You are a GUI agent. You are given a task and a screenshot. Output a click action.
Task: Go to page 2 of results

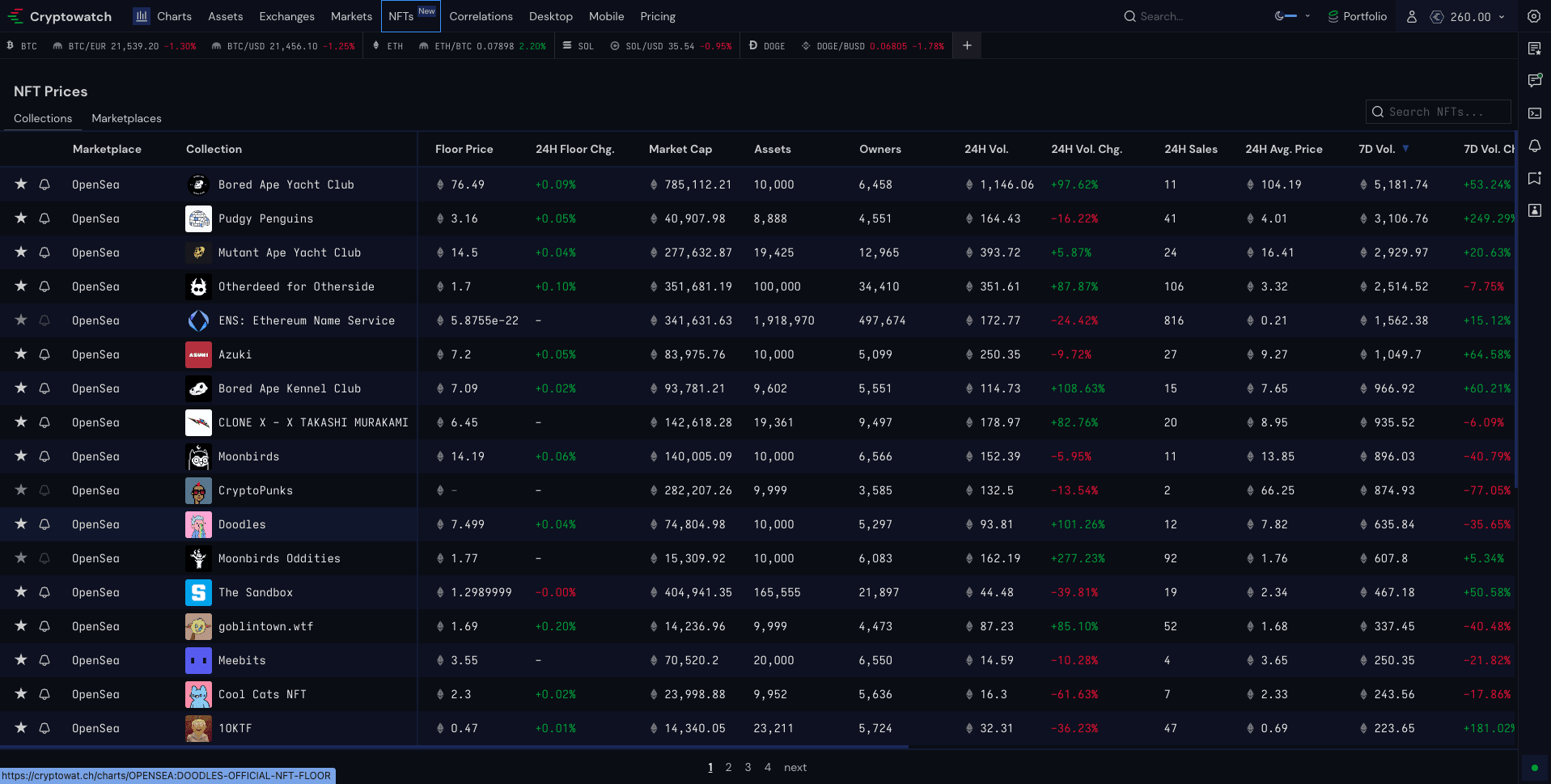[728, 767]
